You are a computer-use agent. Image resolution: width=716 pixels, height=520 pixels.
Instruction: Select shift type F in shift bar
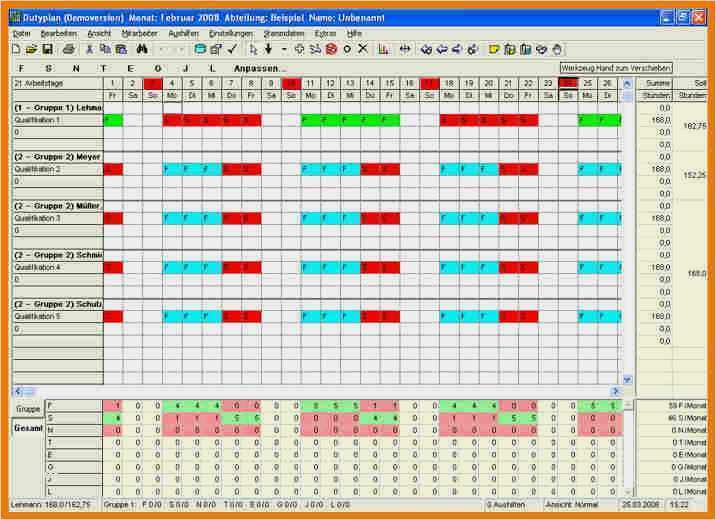[x=21, y=68]
